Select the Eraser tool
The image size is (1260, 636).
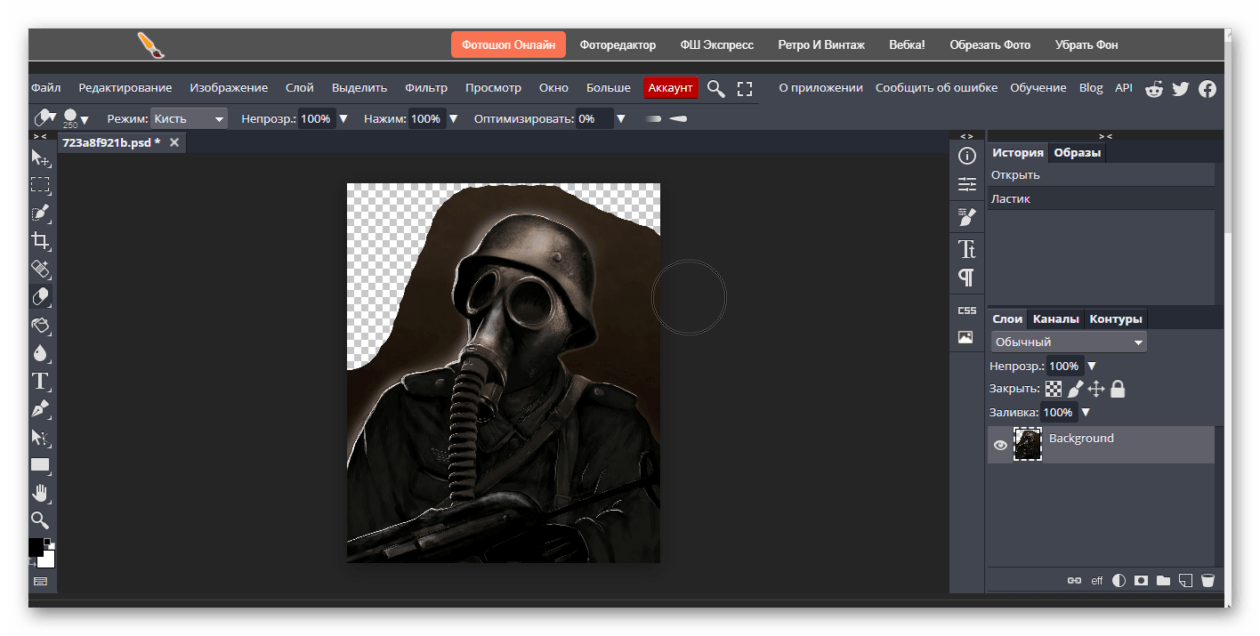tap(40, 297)
